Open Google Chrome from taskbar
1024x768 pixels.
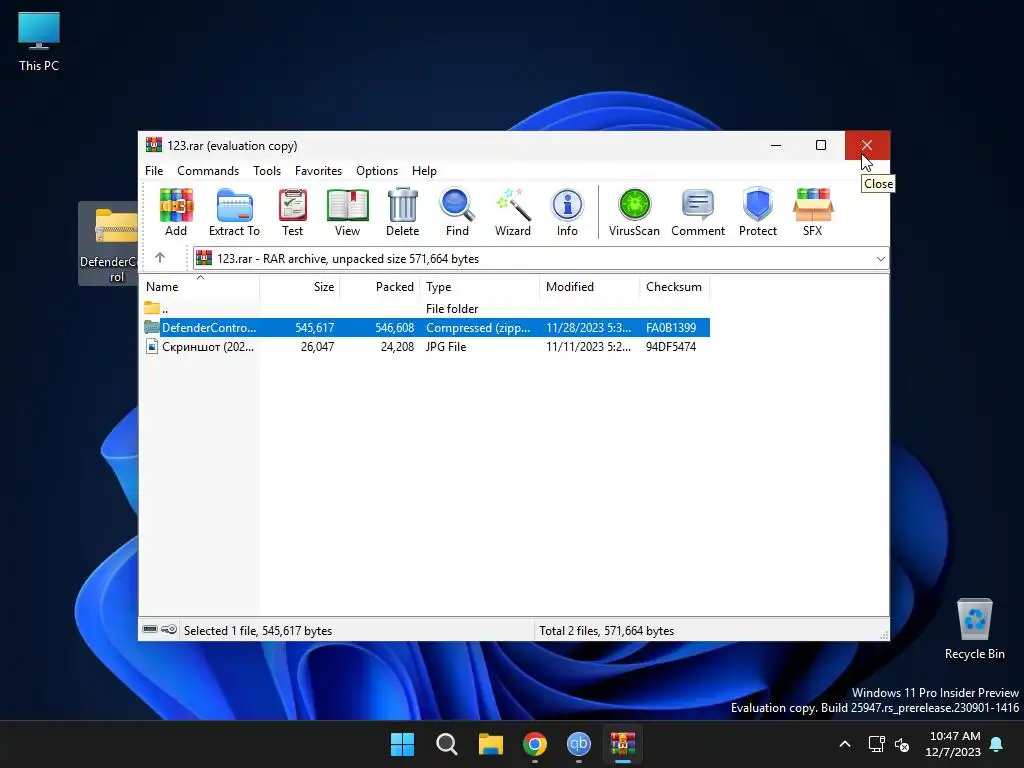point(535,744)
